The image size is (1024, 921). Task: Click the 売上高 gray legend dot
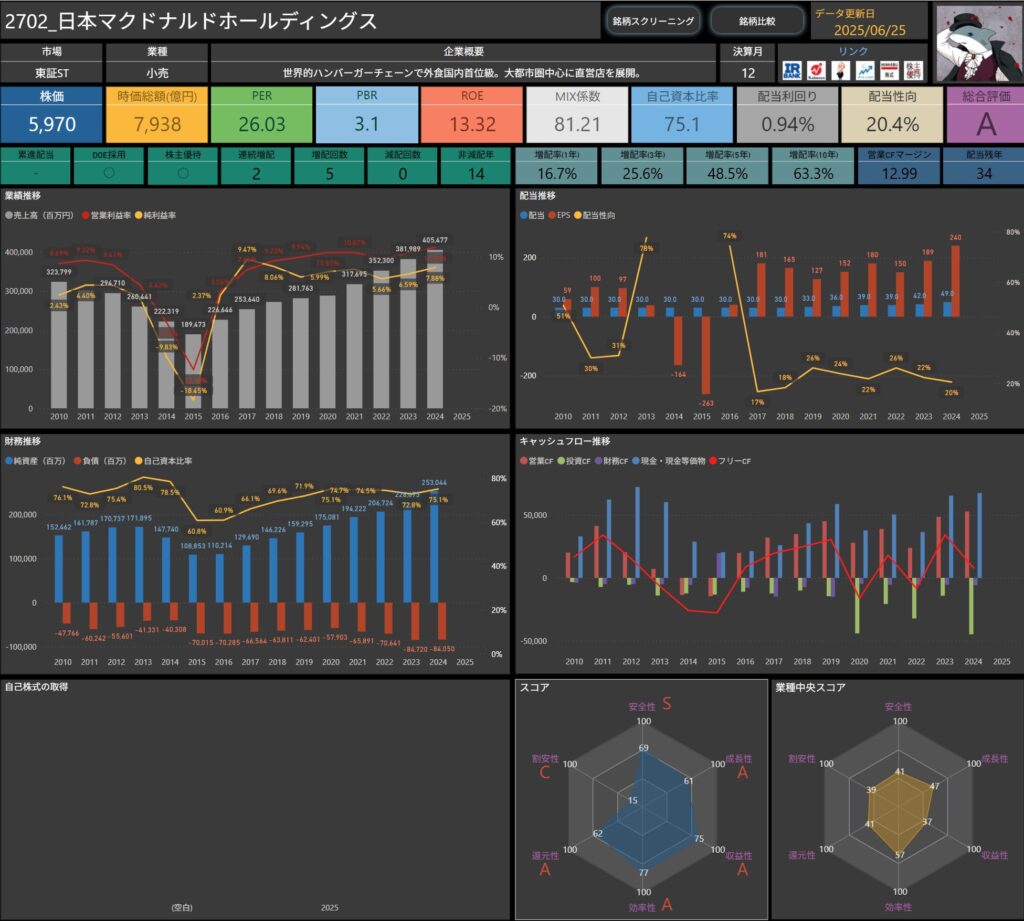[x=8, y=215]
